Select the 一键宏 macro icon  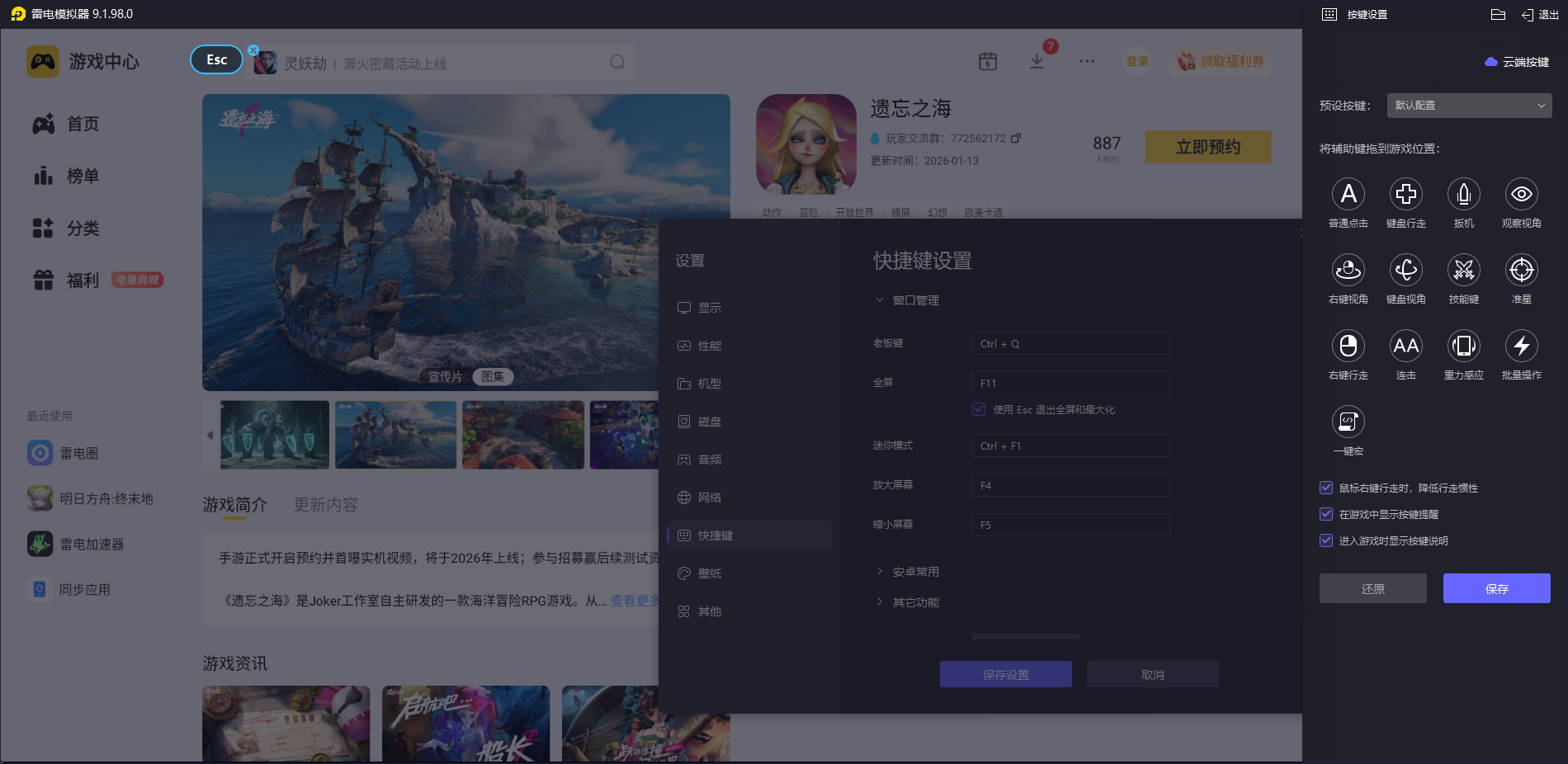tap(1348, 422)
